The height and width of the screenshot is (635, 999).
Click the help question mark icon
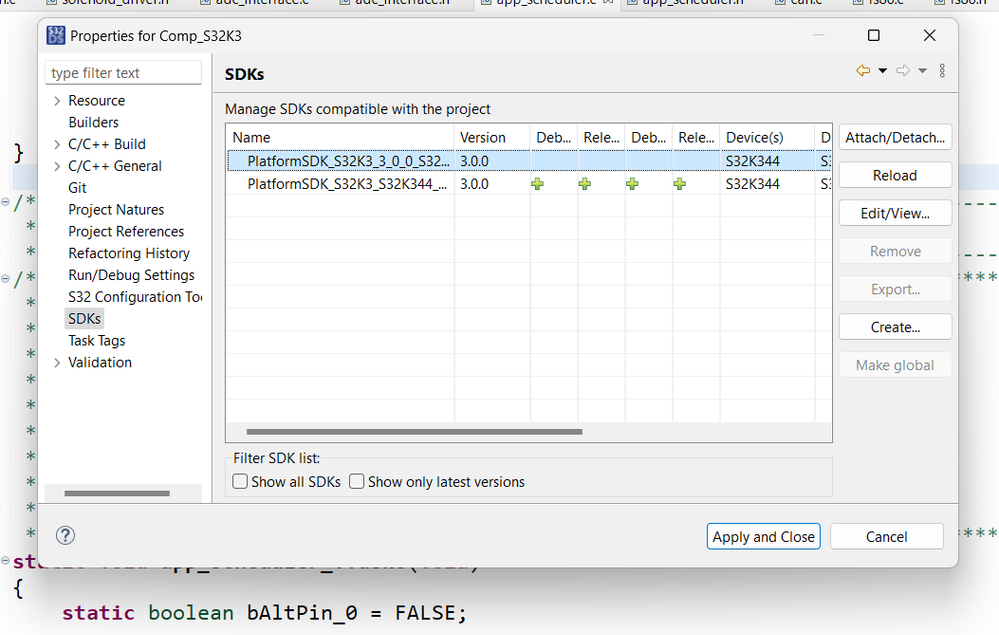point(65,536)
